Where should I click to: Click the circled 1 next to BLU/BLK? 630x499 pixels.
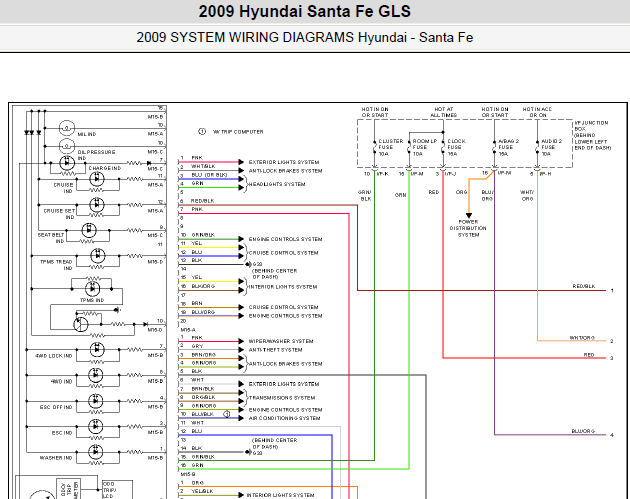227,414
